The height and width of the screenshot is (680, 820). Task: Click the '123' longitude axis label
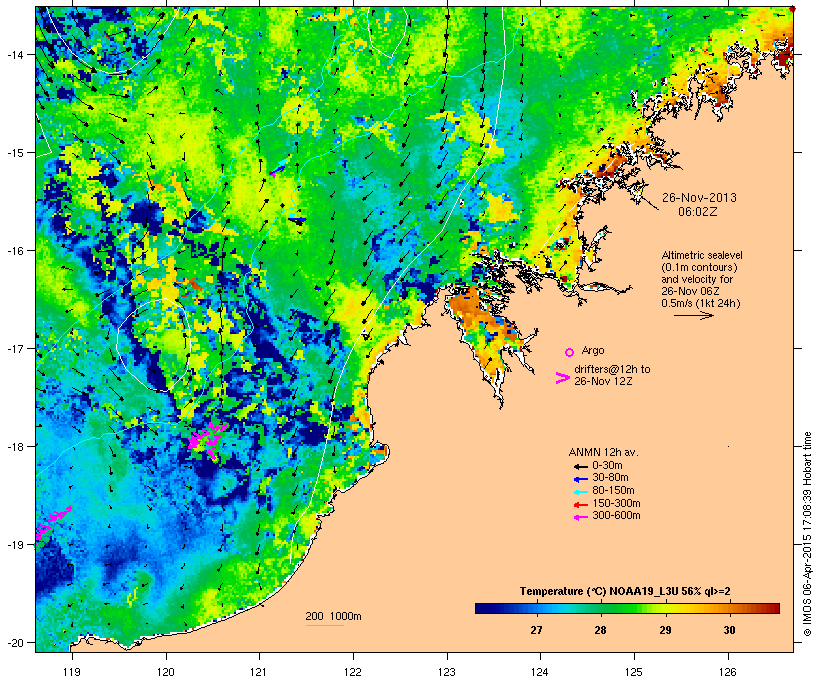pyautogui.click(x=447, y=672)
